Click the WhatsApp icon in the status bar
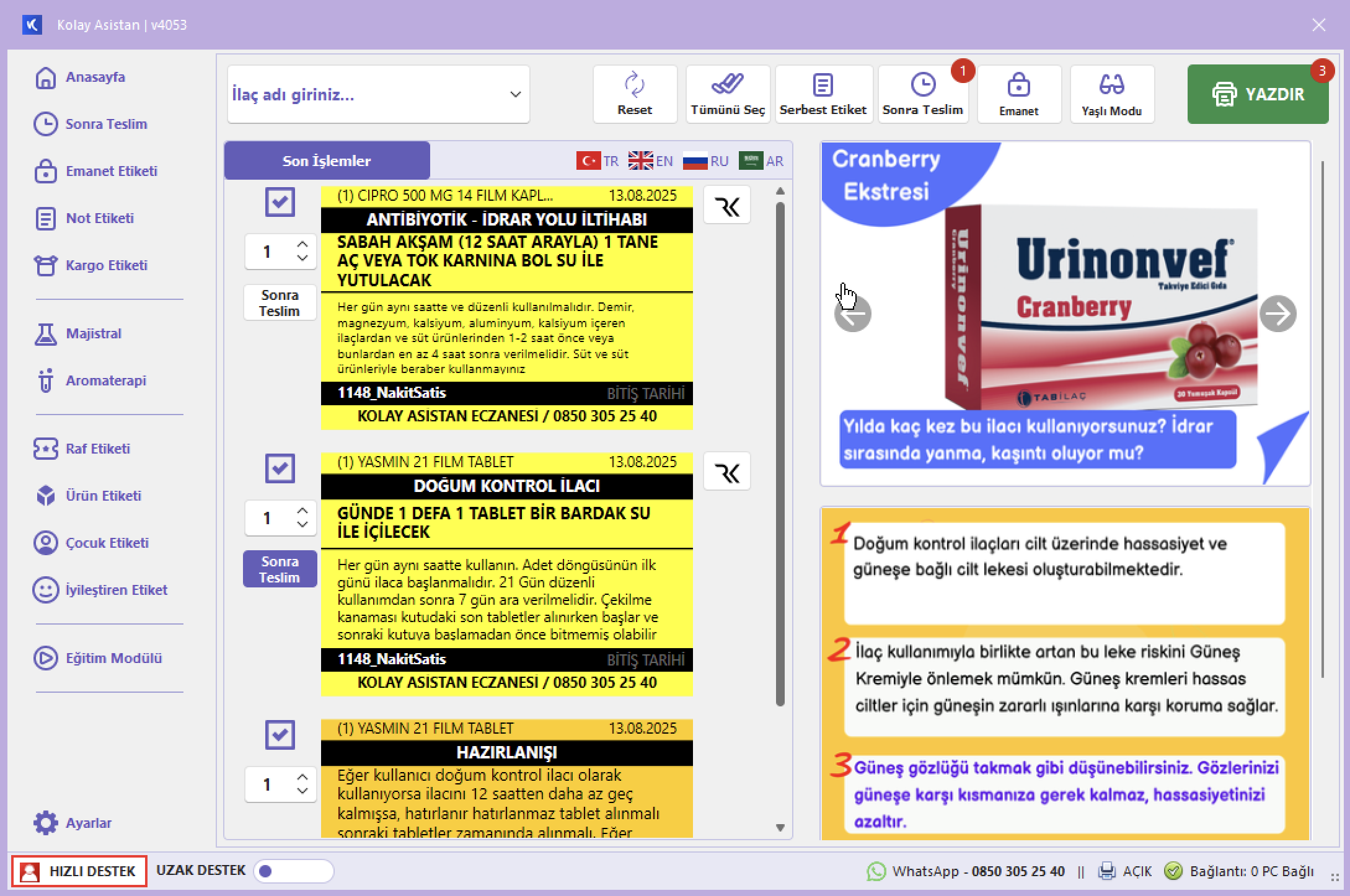The height and width of the screenshot is (896, 1350). [875, 871]
